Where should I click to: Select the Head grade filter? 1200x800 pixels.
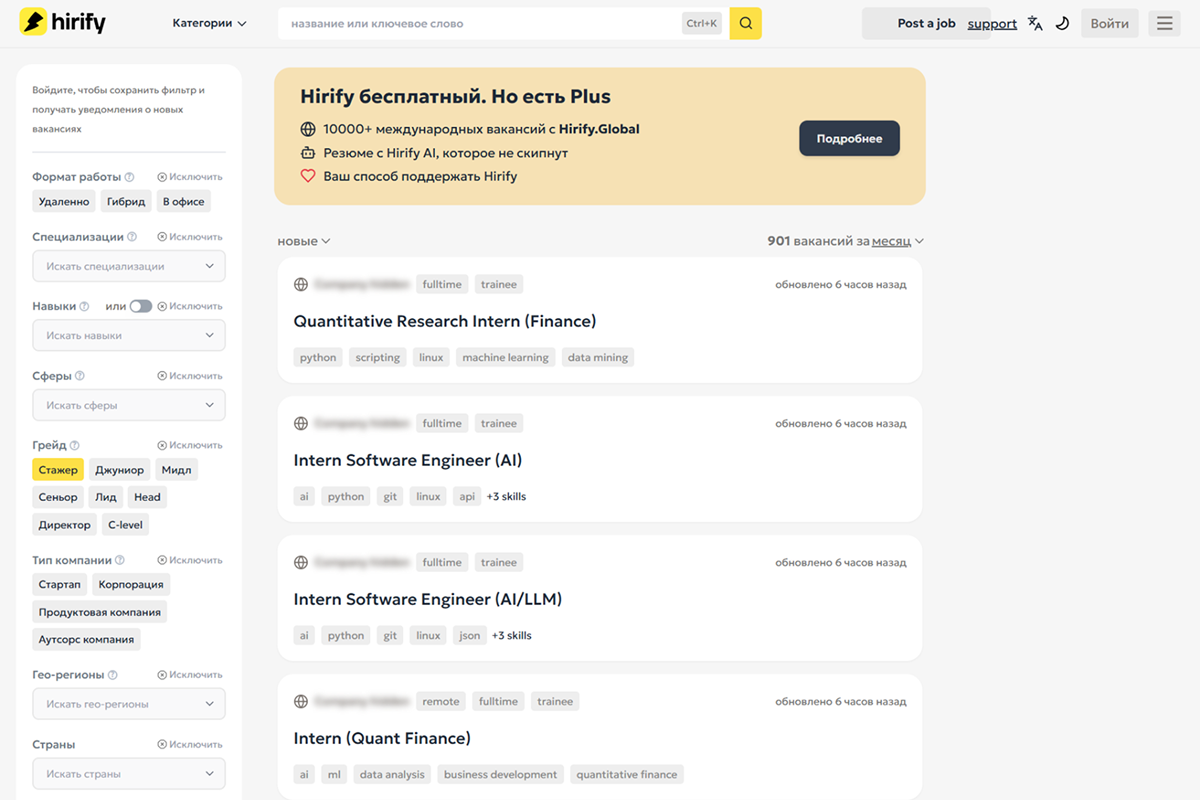pyautogui.click(x=147, y=497)
